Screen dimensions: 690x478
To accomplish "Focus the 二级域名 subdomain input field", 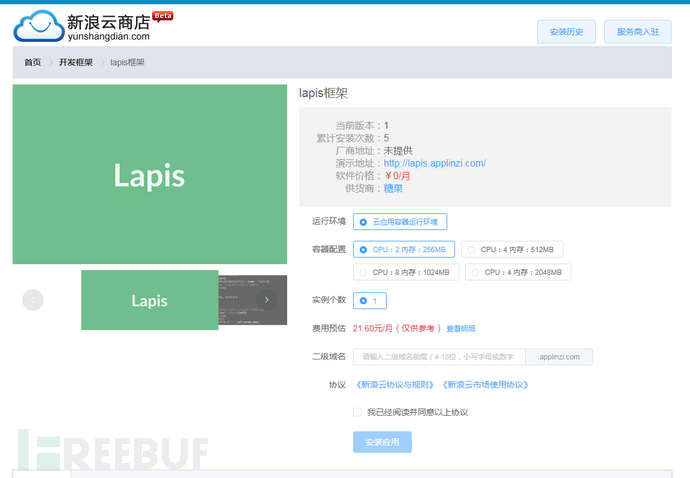I will (x=439, y=357).
